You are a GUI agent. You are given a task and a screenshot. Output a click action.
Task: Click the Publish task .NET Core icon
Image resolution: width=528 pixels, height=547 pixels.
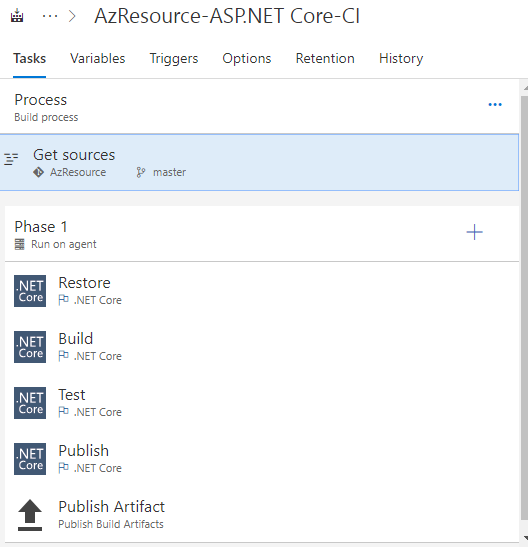click(x=30, y=459)
